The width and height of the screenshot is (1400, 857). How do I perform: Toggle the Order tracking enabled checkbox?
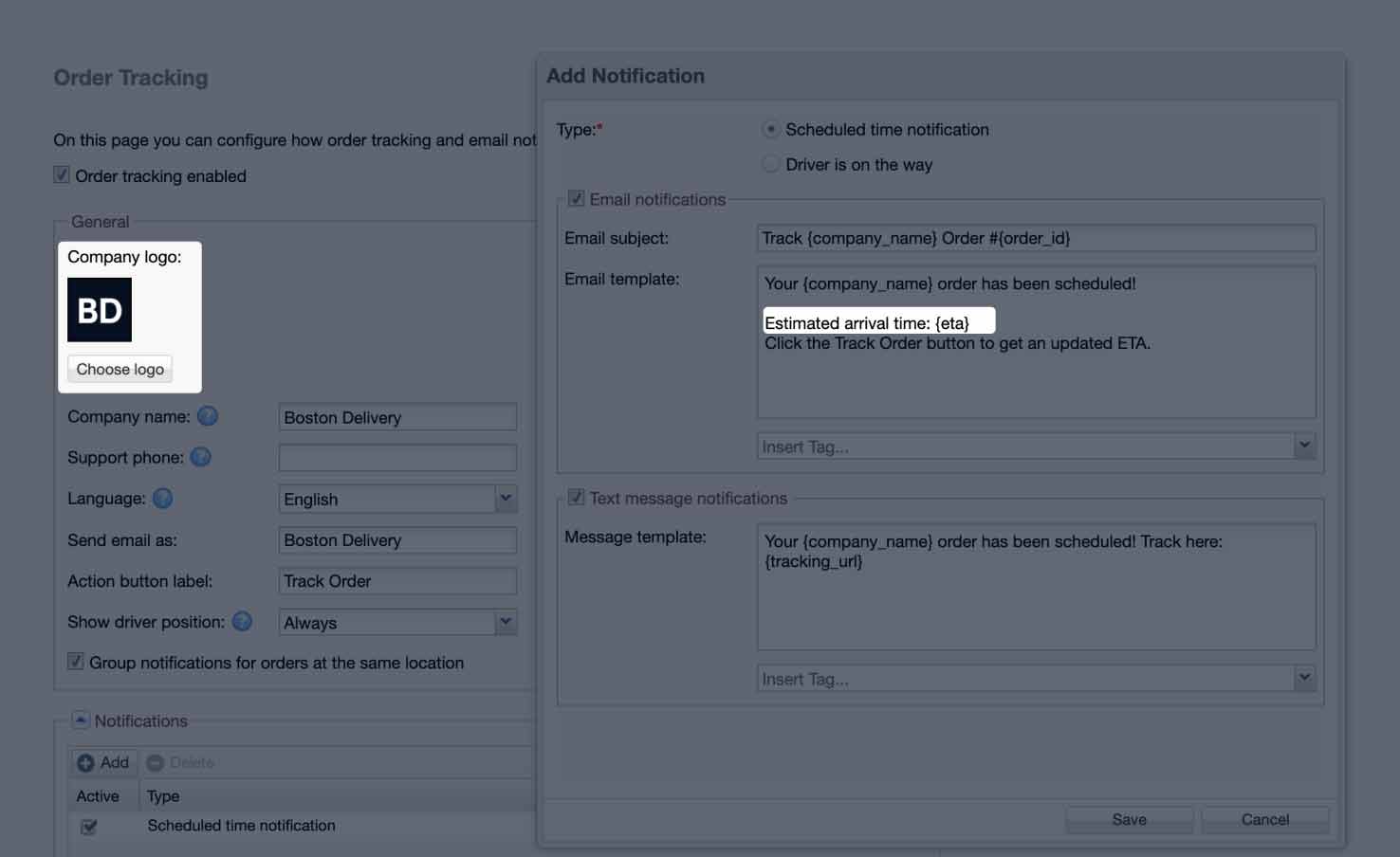point(61,174)
